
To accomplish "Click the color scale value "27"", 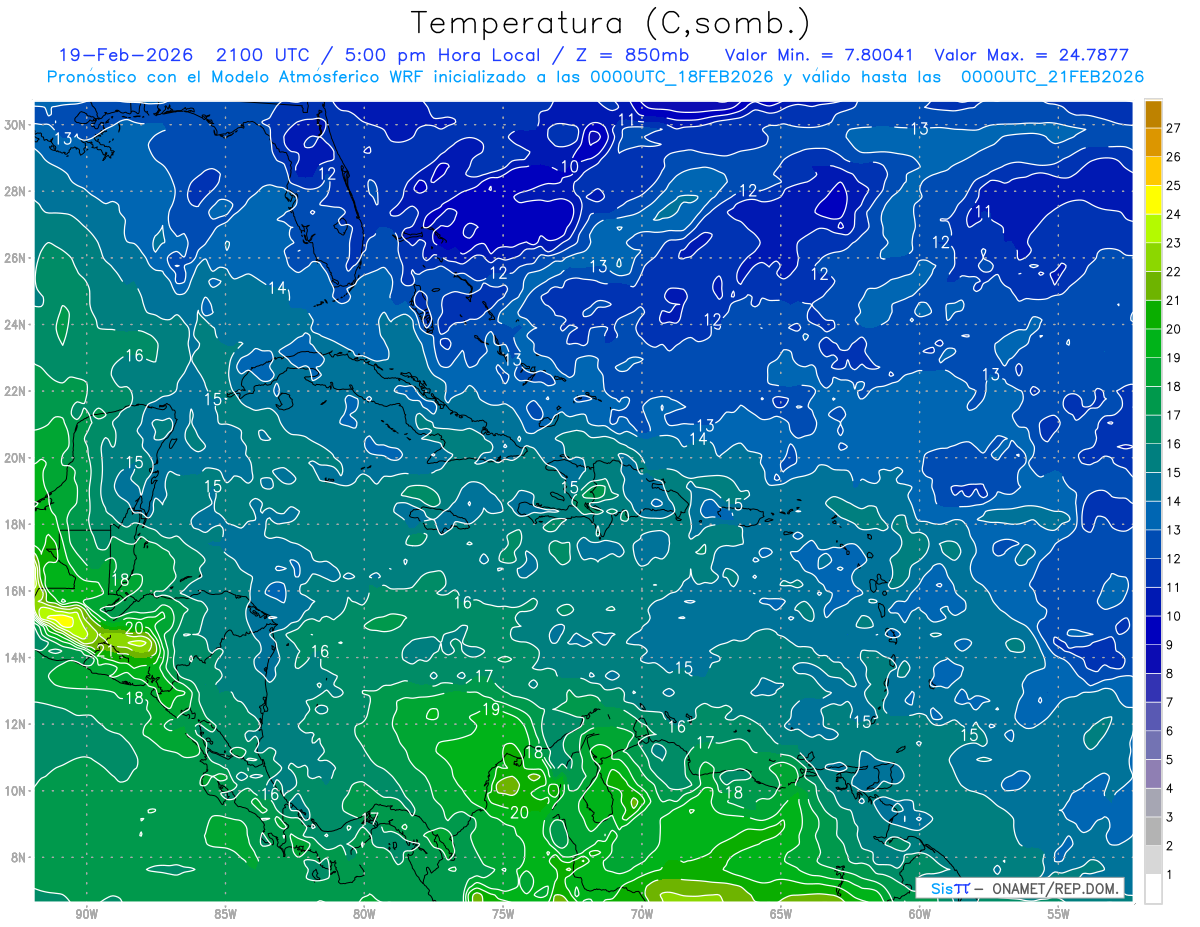I will point(1173,128).
